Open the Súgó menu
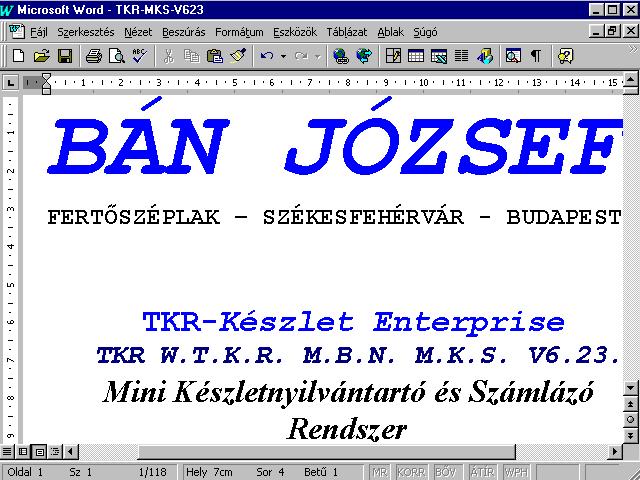Screen dimensions: 640x480 pyautogui.click(x=425, y=32)
